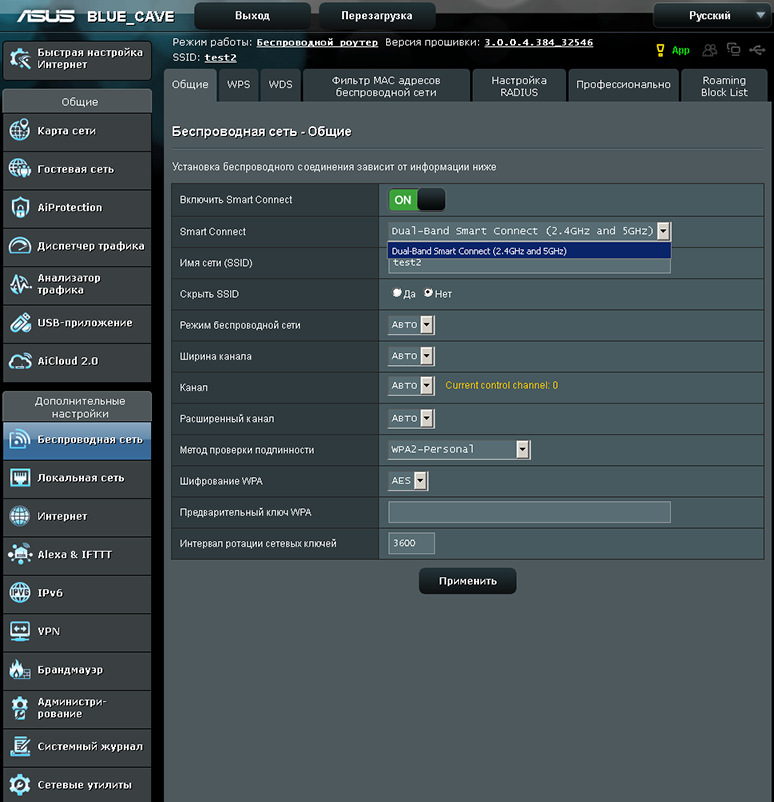Viewport: 774px width, 802px height.
Task: Click the Network Map globe icon
Action: coord(20,130)
